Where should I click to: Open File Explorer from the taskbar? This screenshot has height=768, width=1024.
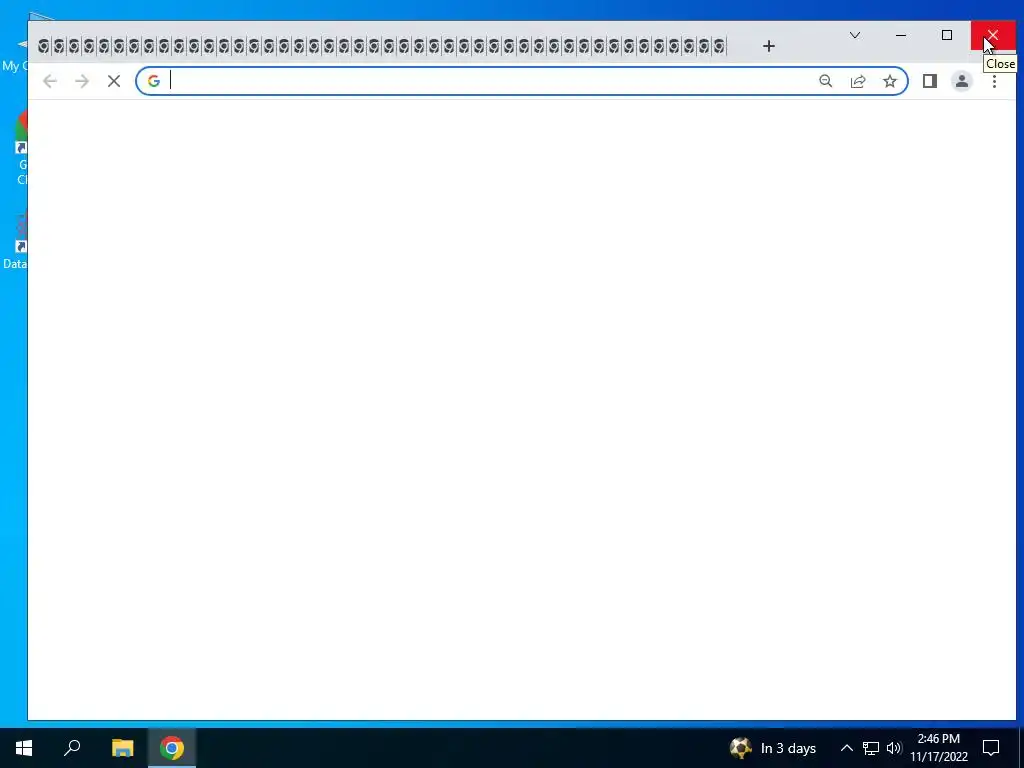[122, 748]
